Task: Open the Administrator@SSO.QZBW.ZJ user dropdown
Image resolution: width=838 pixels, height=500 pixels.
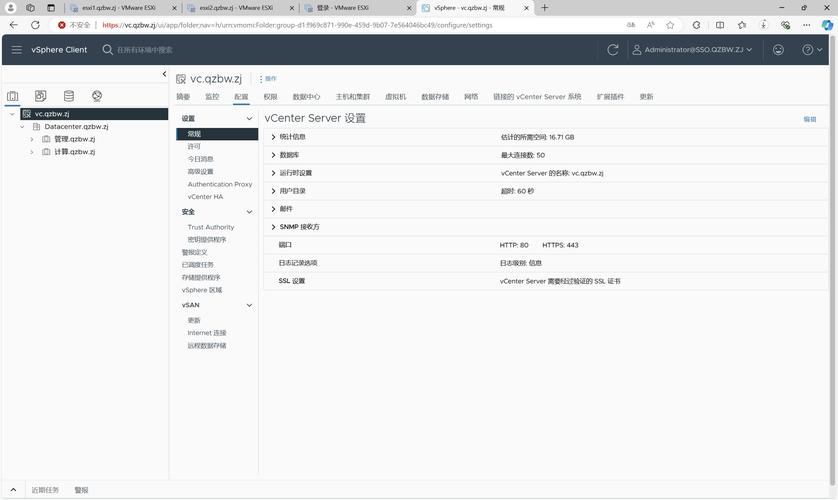Action: [692, 50]
